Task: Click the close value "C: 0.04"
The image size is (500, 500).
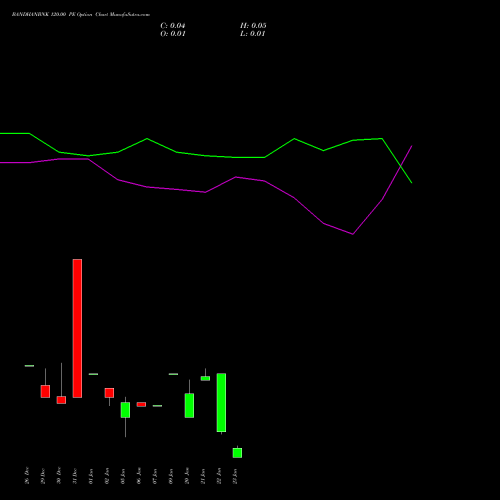Action: (x=173, y=26)
